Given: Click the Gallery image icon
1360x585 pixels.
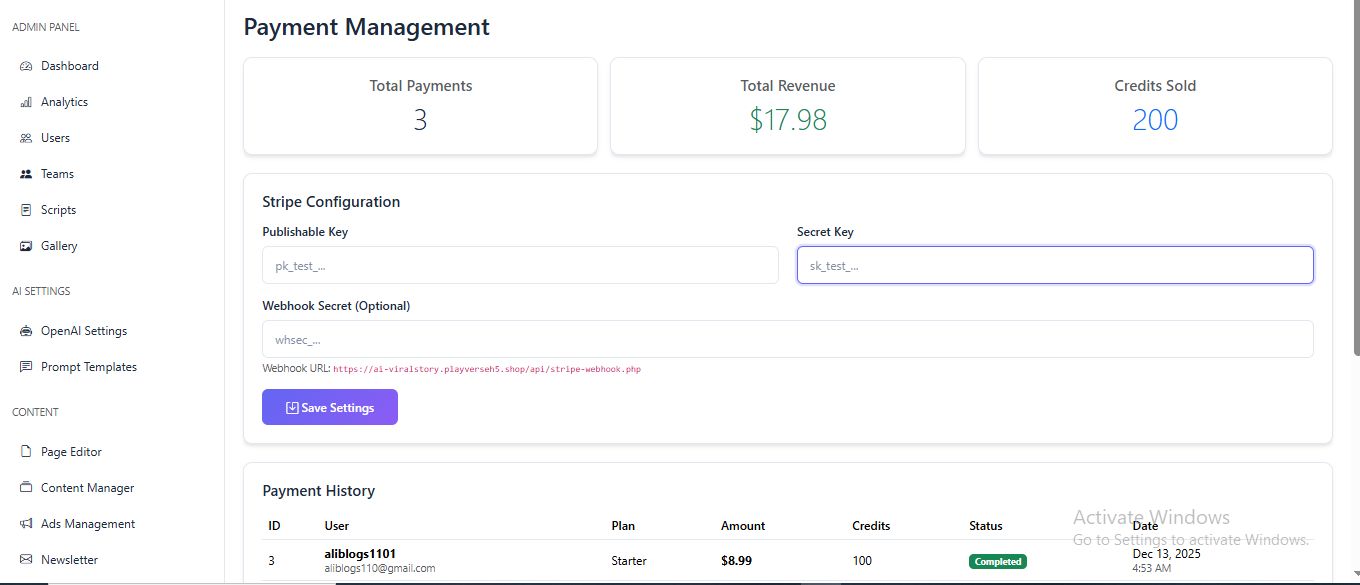Looking at the screenshot, I should (26, 246).
